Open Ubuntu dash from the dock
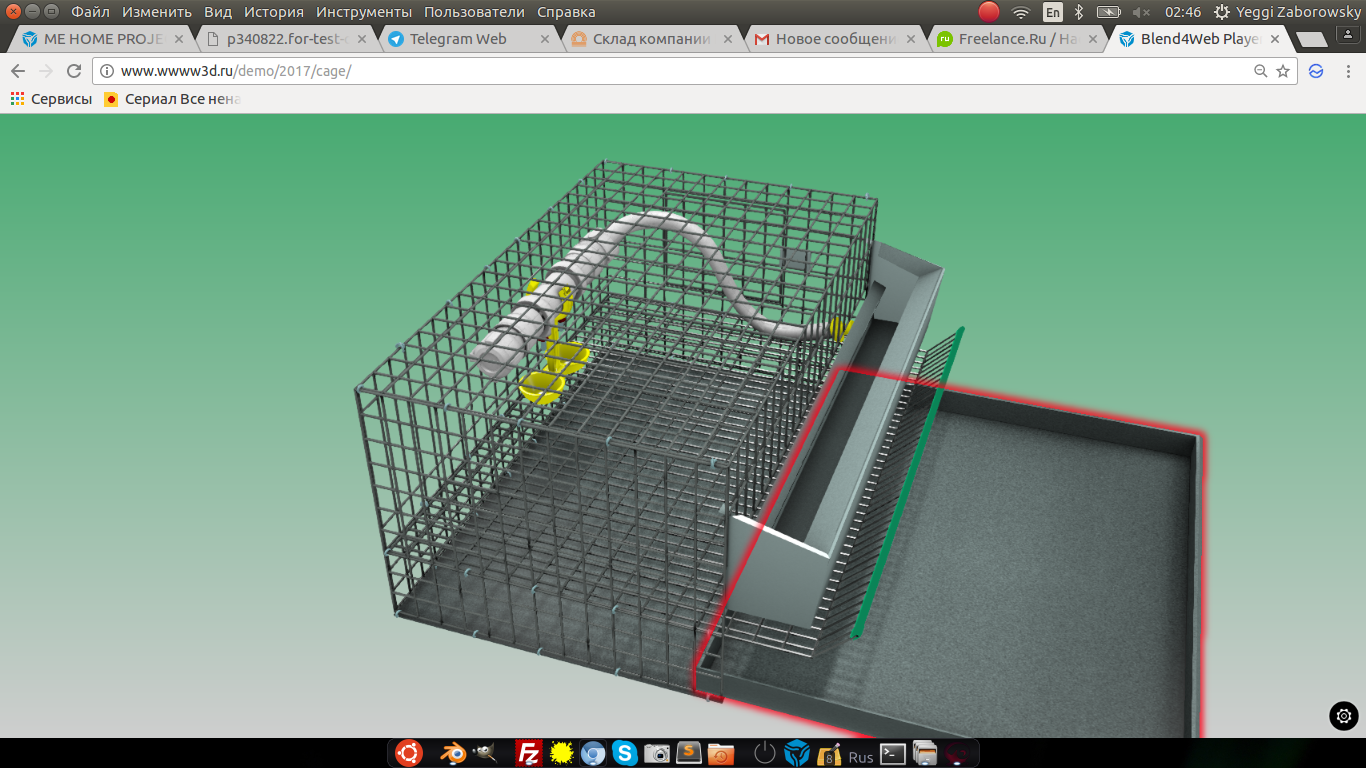This screenshot has width=1366, height=768. tap(409, 753)
